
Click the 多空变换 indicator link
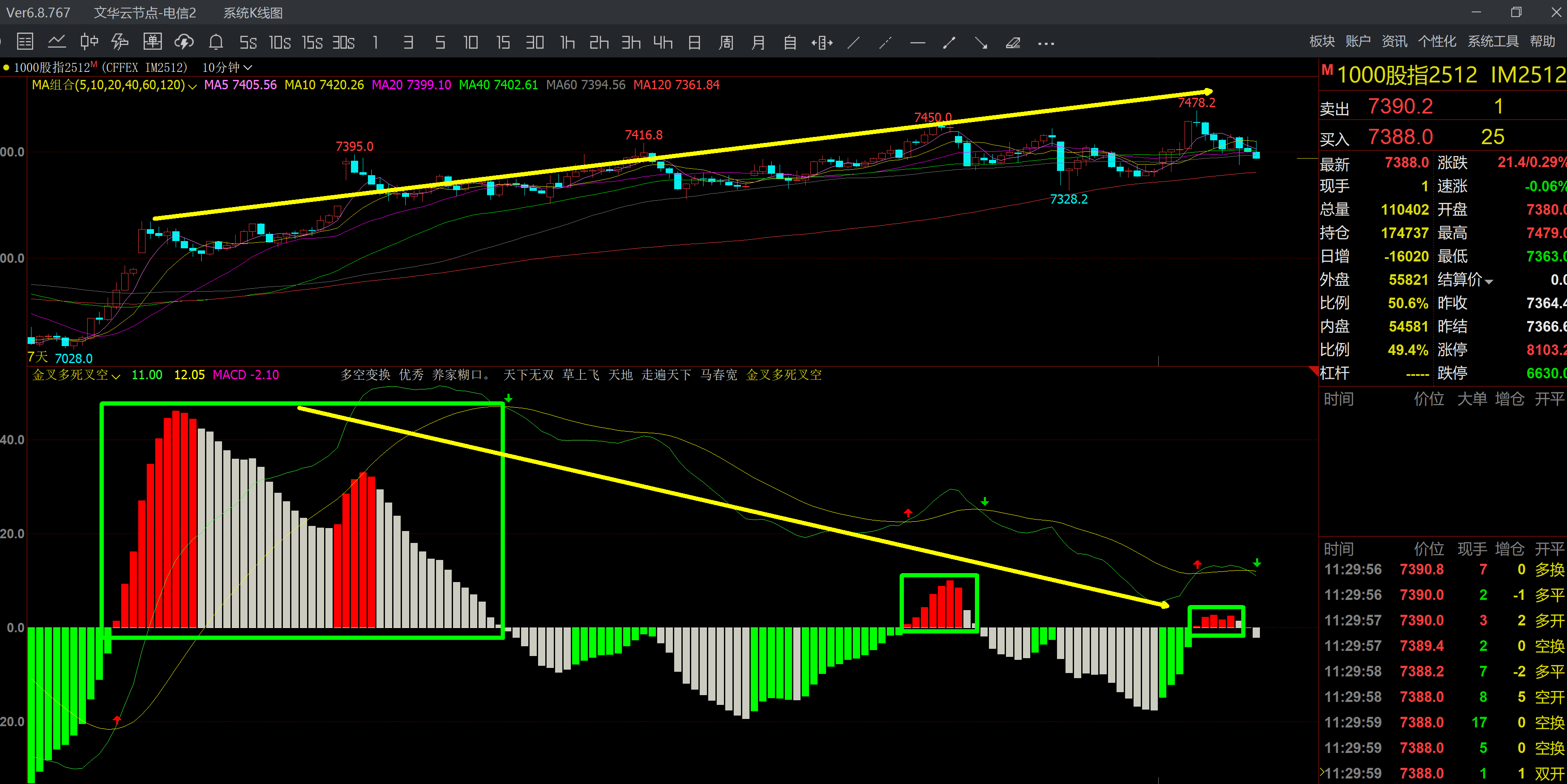click(x=365, y=375)
